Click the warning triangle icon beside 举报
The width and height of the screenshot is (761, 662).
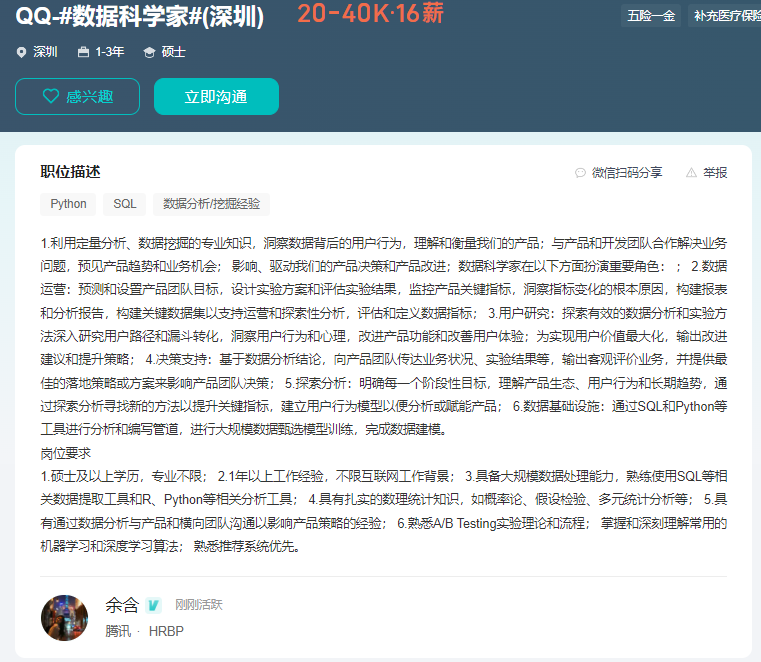pos(691,173)
